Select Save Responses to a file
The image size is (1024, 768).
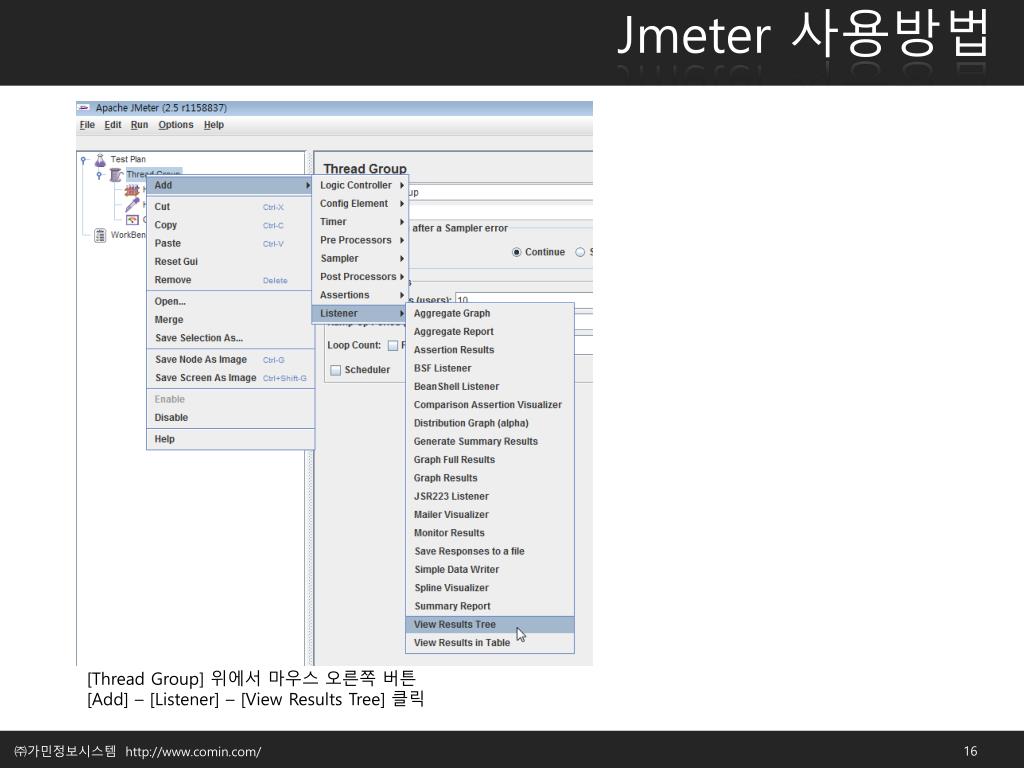[490, 551]
